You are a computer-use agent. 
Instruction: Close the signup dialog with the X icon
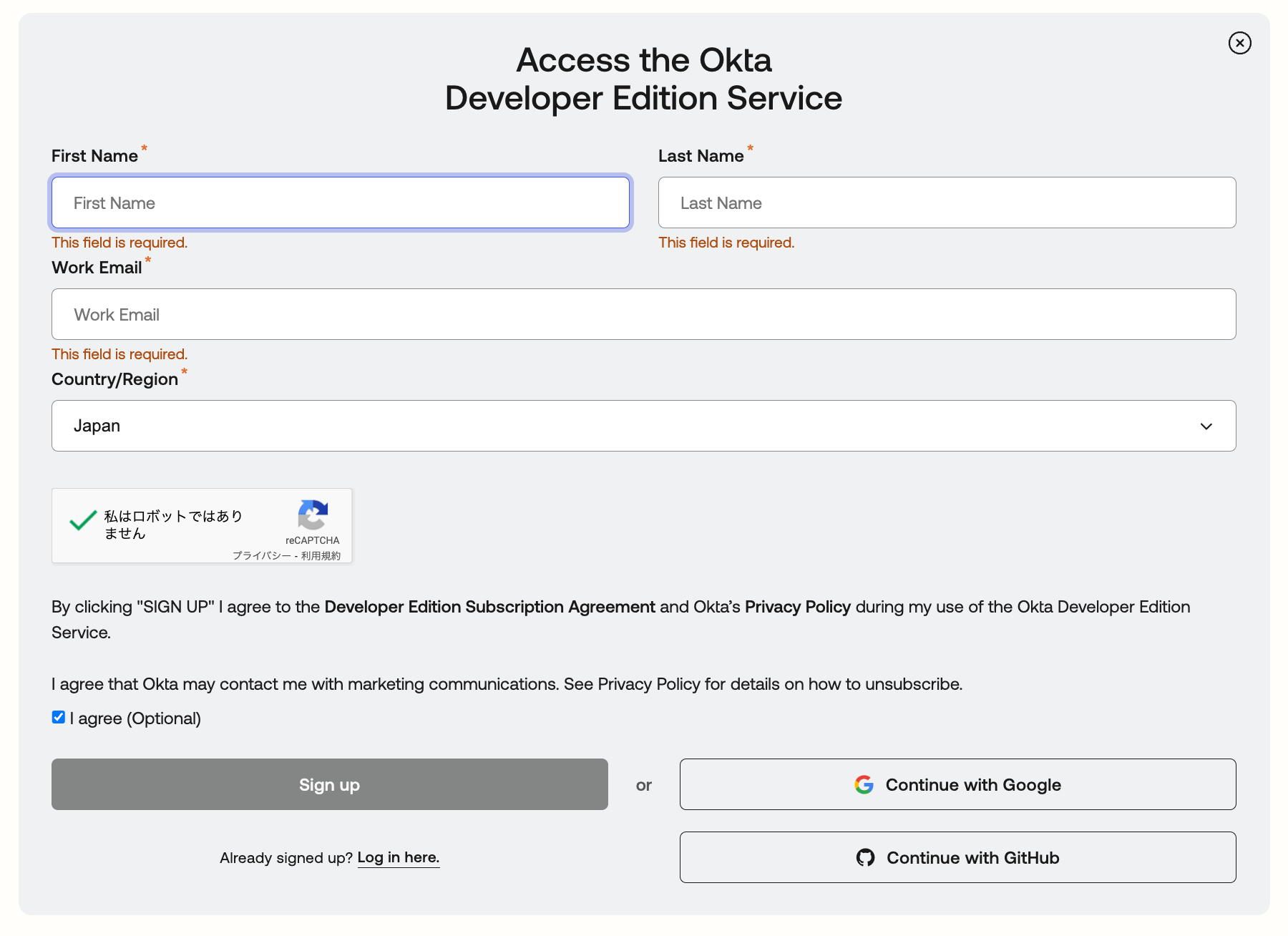pyautogui.click(x=1239, y=43)
